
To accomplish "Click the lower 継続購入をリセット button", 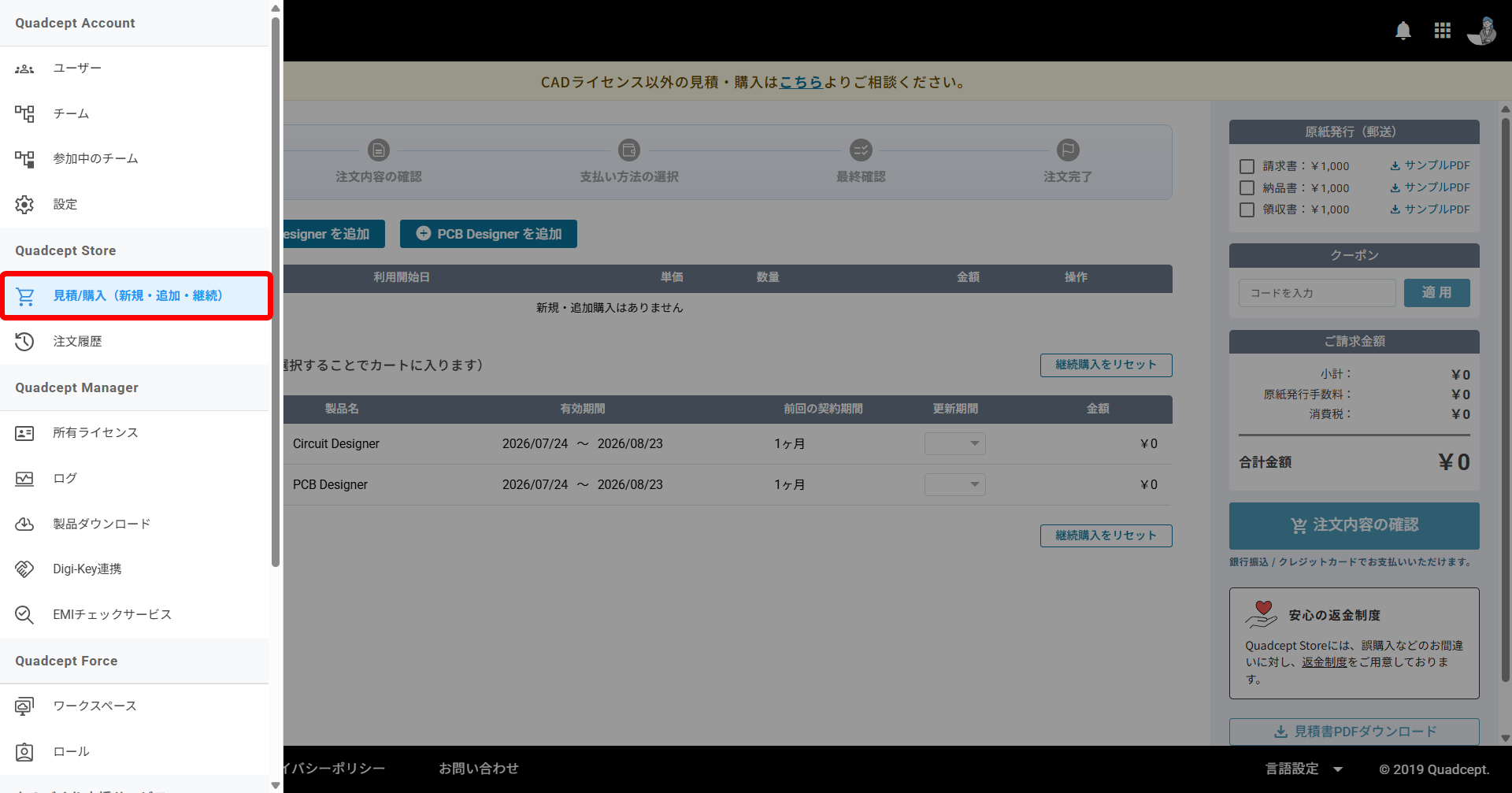I will click(x=1106, y=536).
